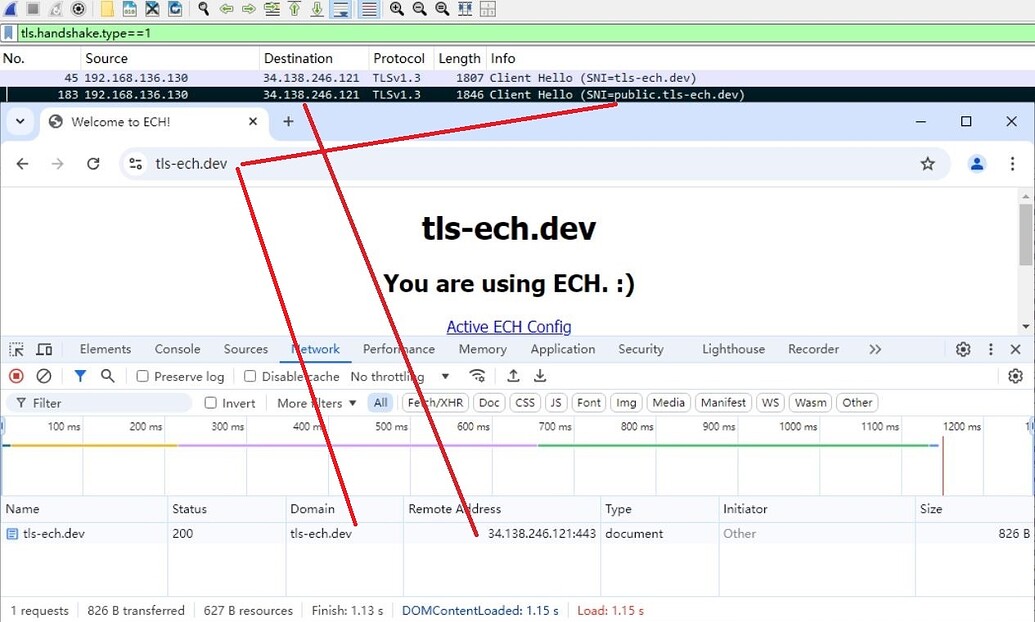Viewport: 1035px width, 622px height.
Task: Bookmark this page with the star icon
Action: point(927,164)
